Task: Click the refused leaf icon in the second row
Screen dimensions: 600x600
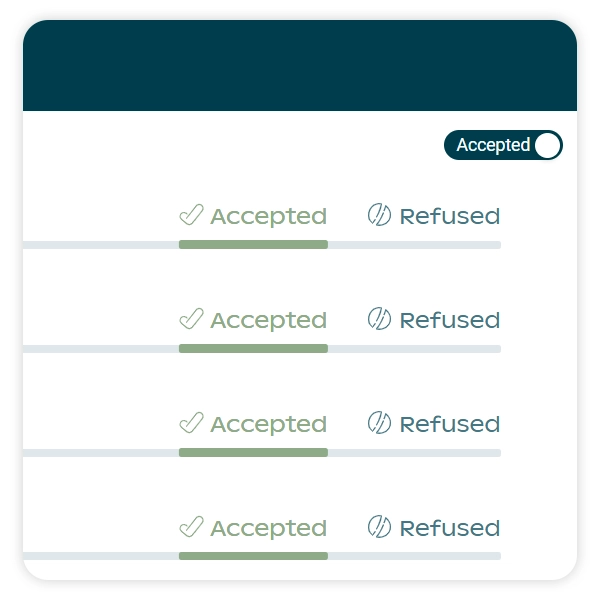Action: click(379, 319)
